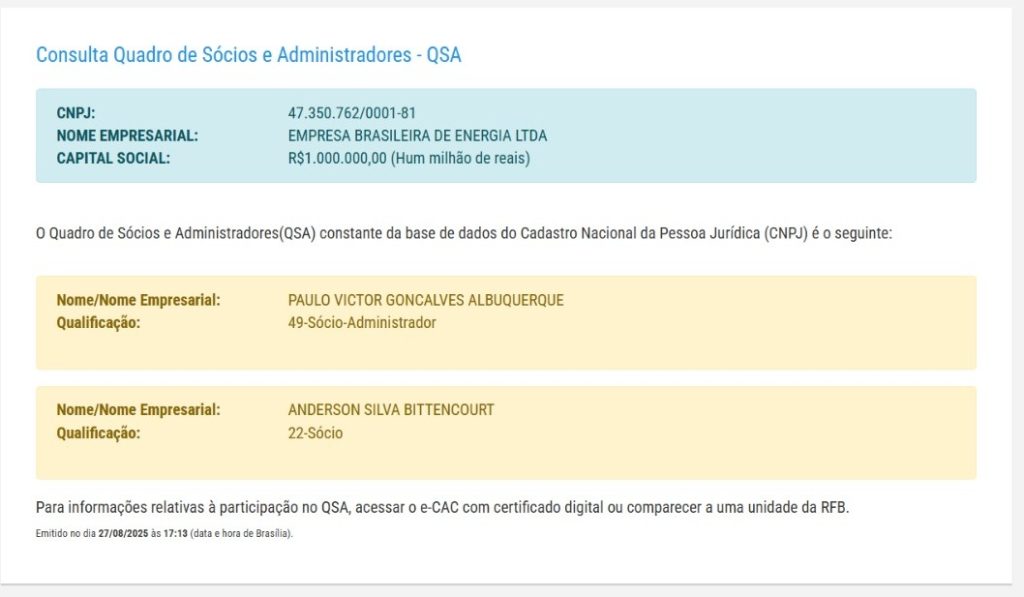Select the 49-Sócio-Administrador qualification

pos(362,322)
